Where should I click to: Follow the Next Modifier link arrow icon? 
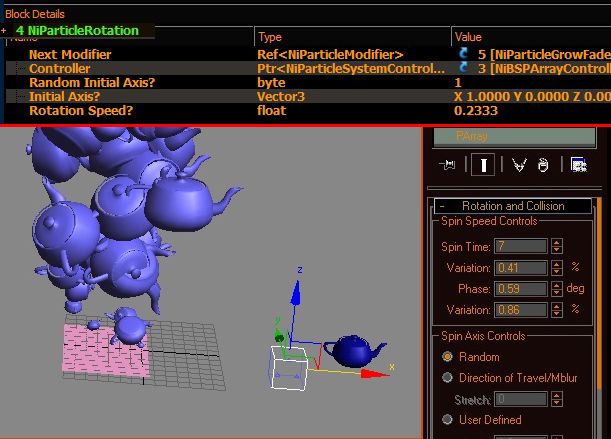point(463,53)
